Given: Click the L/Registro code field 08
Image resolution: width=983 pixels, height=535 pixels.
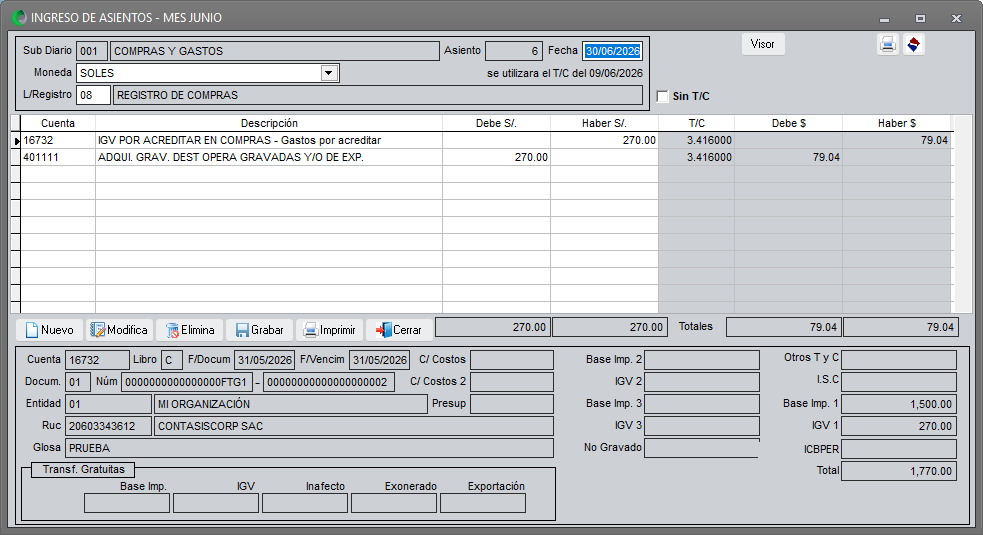Looking at the screenshot, I should pos(93,95).
